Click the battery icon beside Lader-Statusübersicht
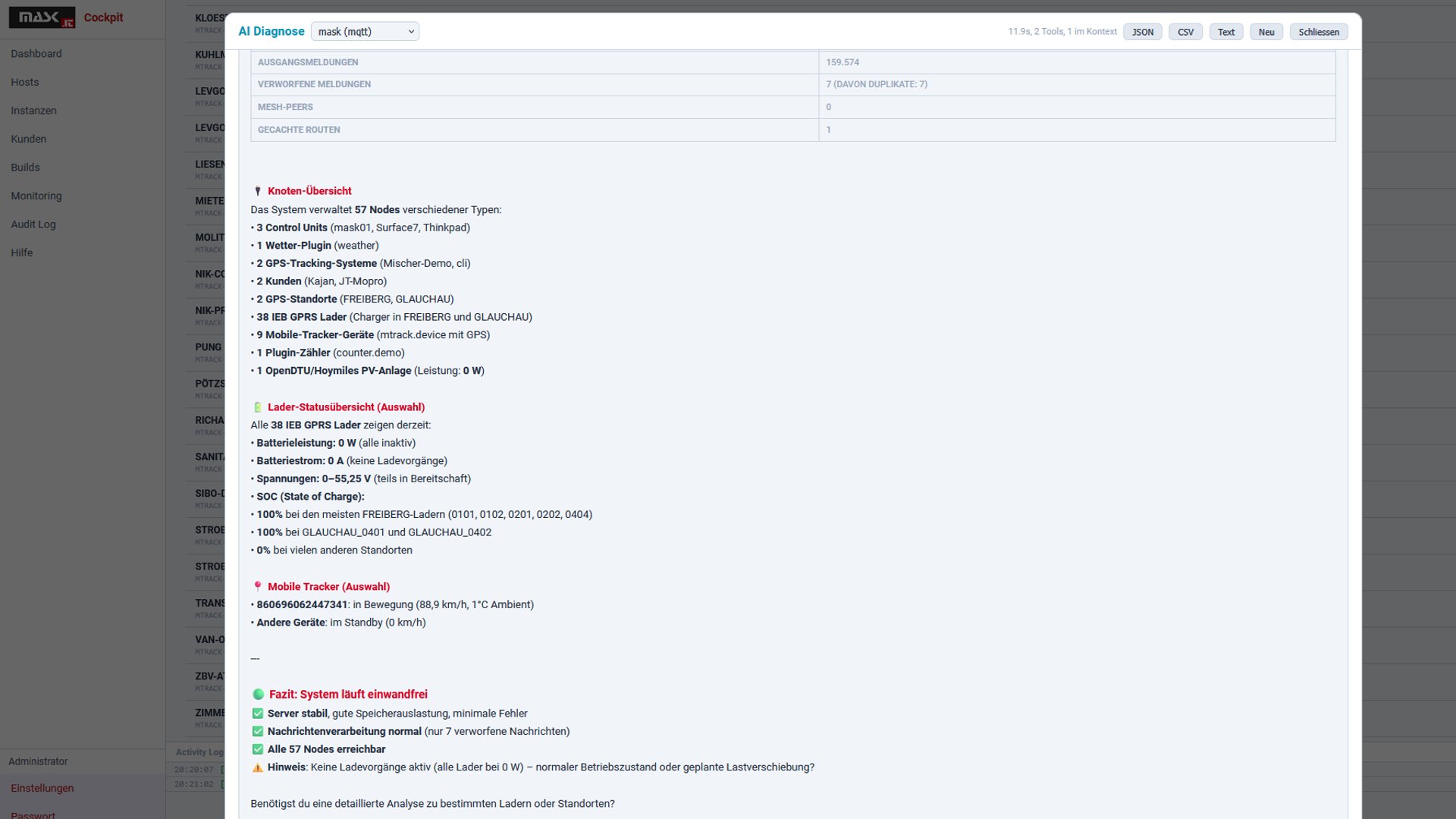1456x819 pixels. pyautogui.click(x=258, y=407)
